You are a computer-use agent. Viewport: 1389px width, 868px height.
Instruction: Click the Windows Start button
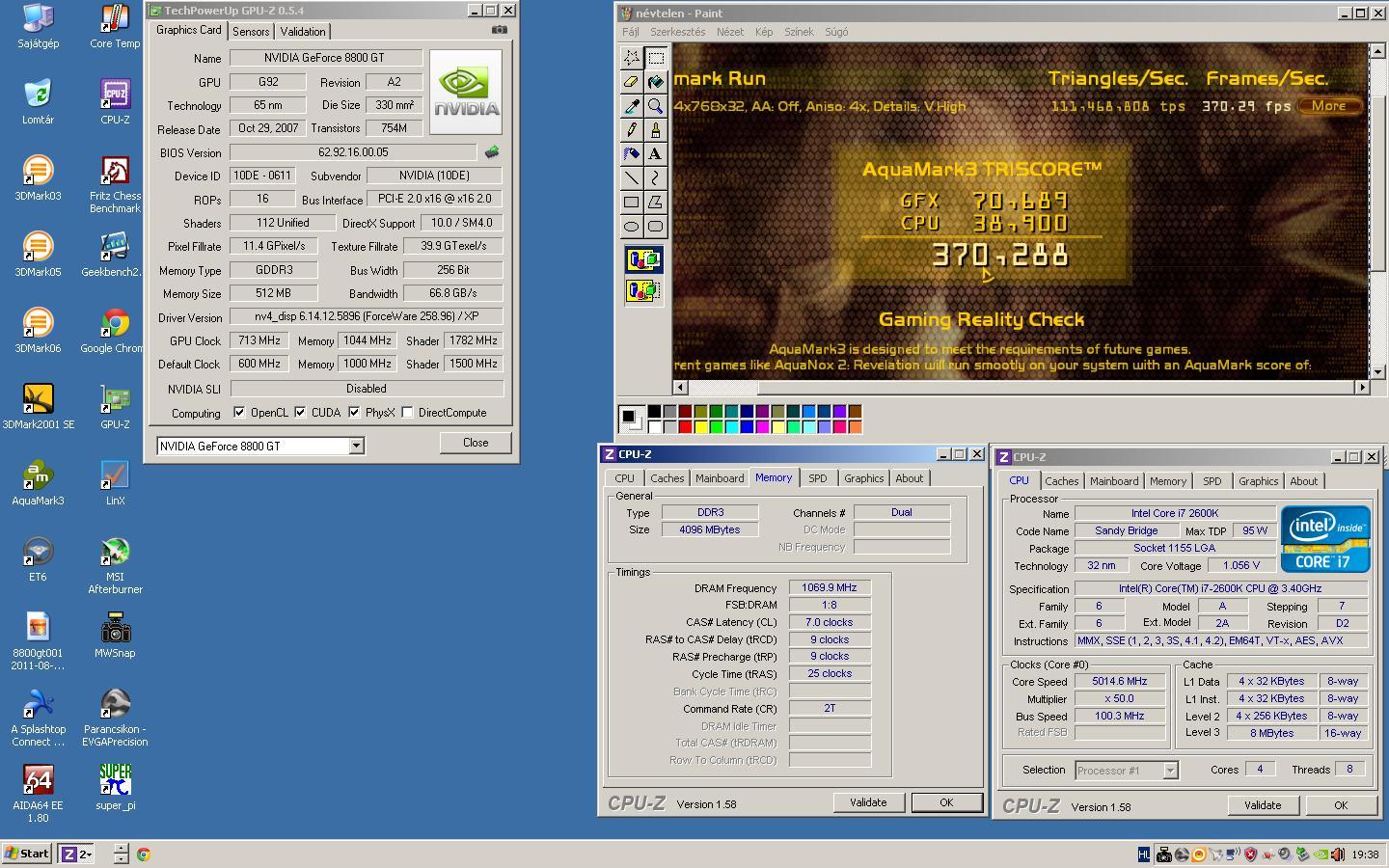27,854
